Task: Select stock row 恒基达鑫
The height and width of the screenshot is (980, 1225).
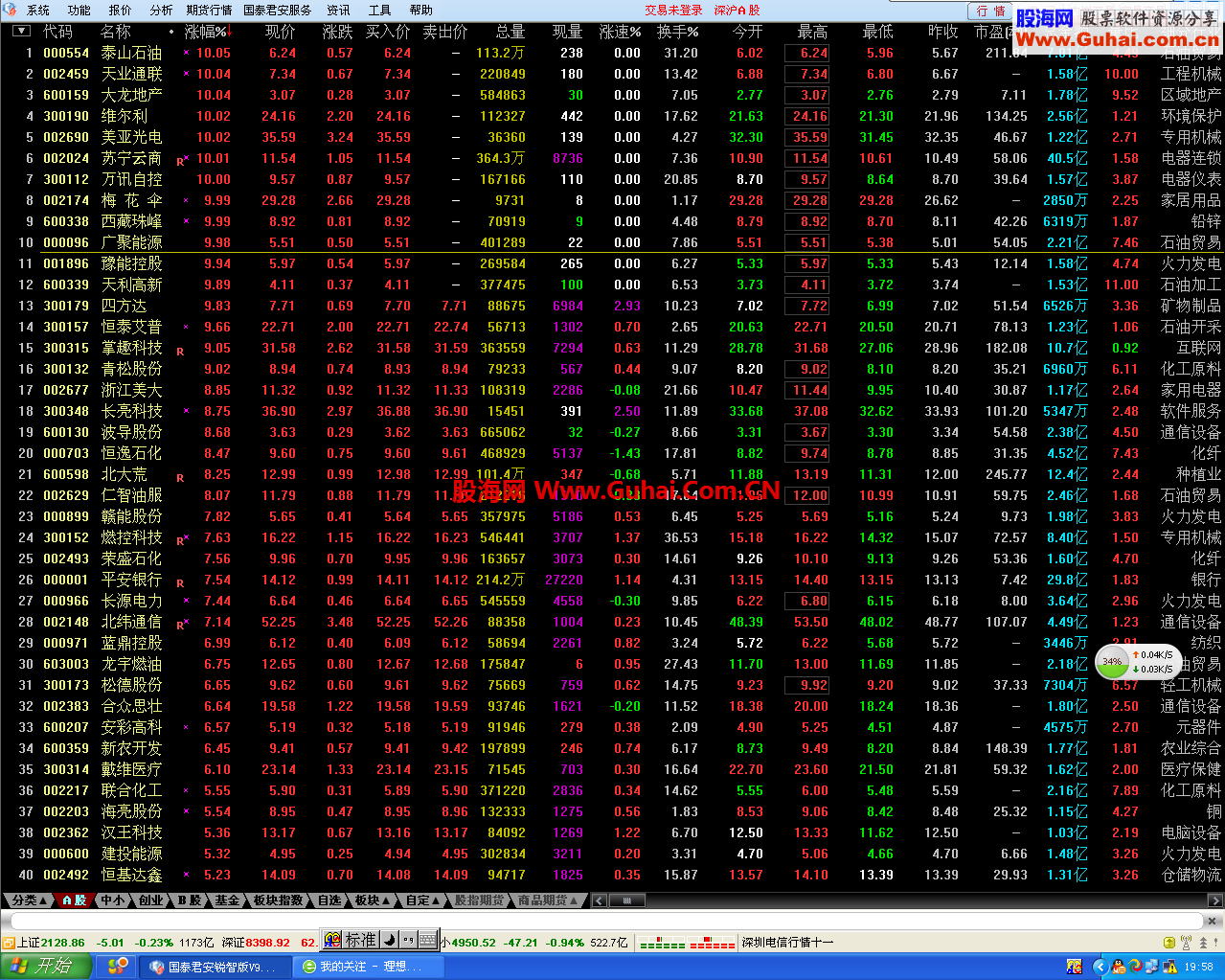Action: coord(612,875)
